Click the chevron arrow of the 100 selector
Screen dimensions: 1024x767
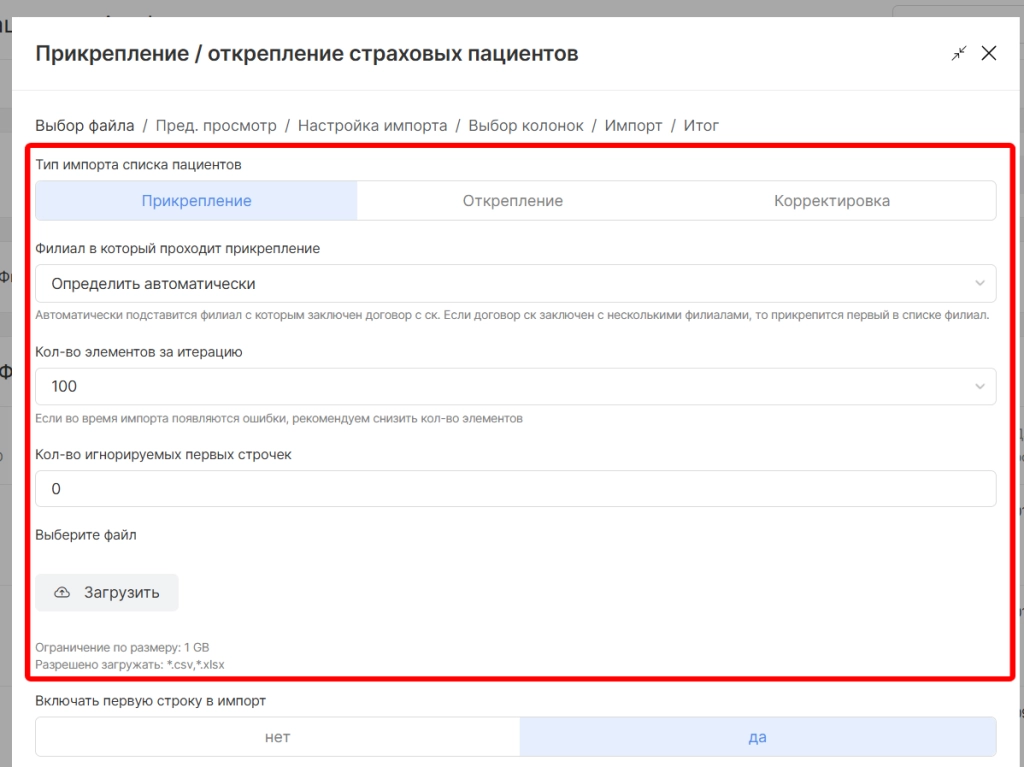pos(980,387)
